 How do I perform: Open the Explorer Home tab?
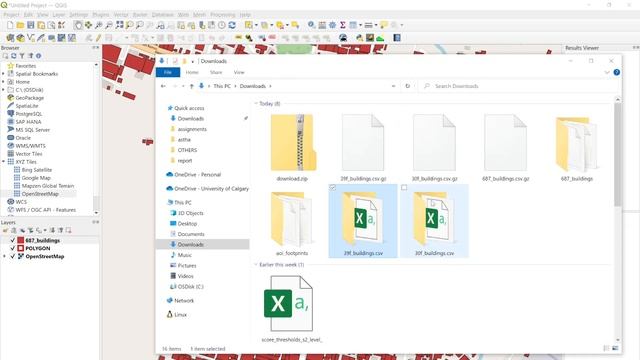[x=192, y=72]
